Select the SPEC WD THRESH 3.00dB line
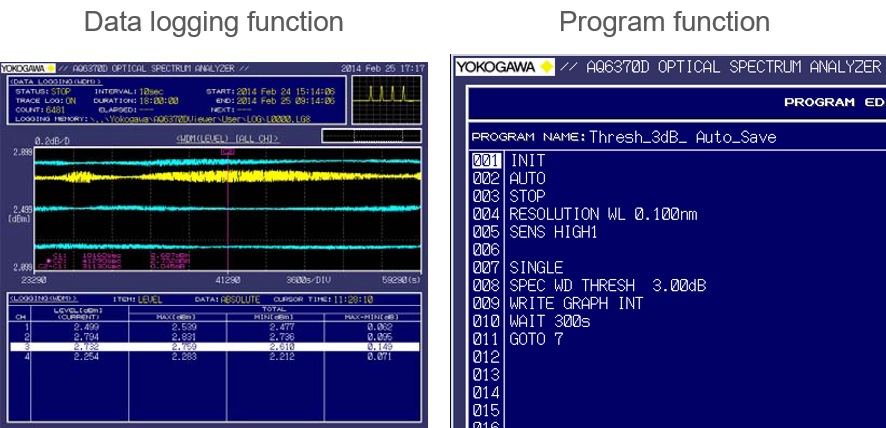 click(606, 286)
